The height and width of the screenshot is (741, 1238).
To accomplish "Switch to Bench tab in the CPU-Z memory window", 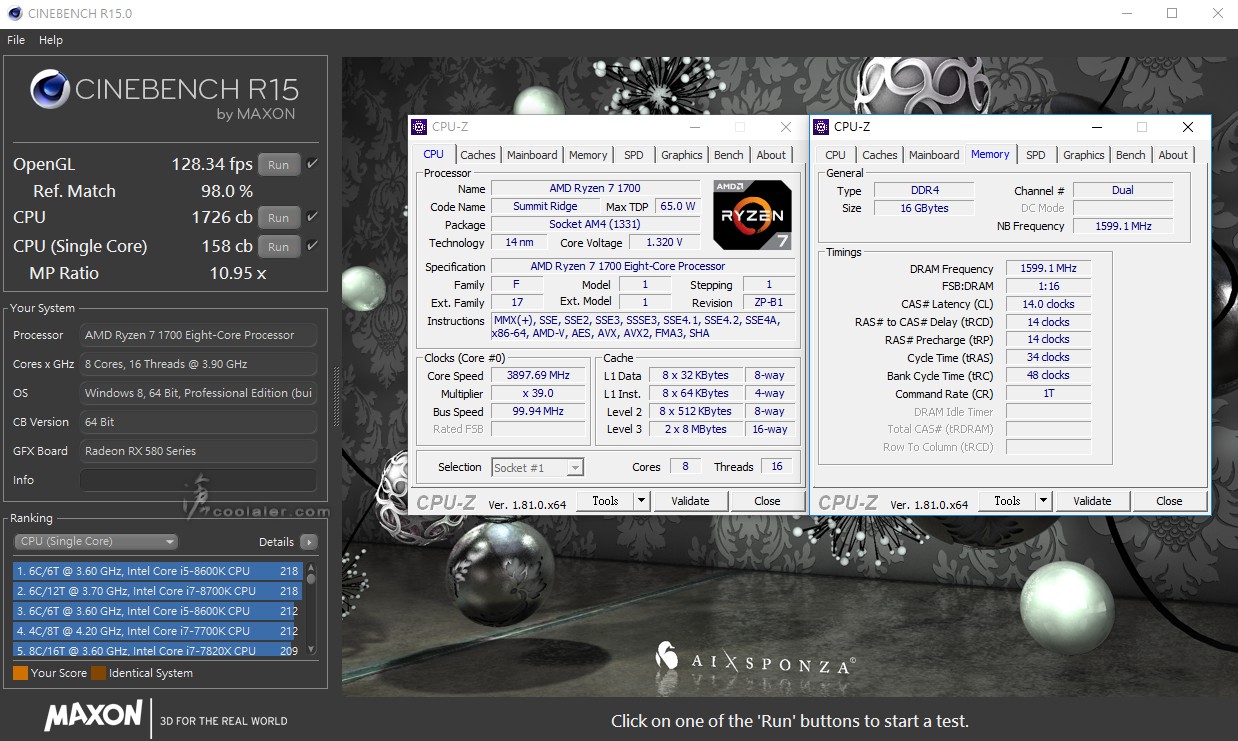I will coord(1131,155).
